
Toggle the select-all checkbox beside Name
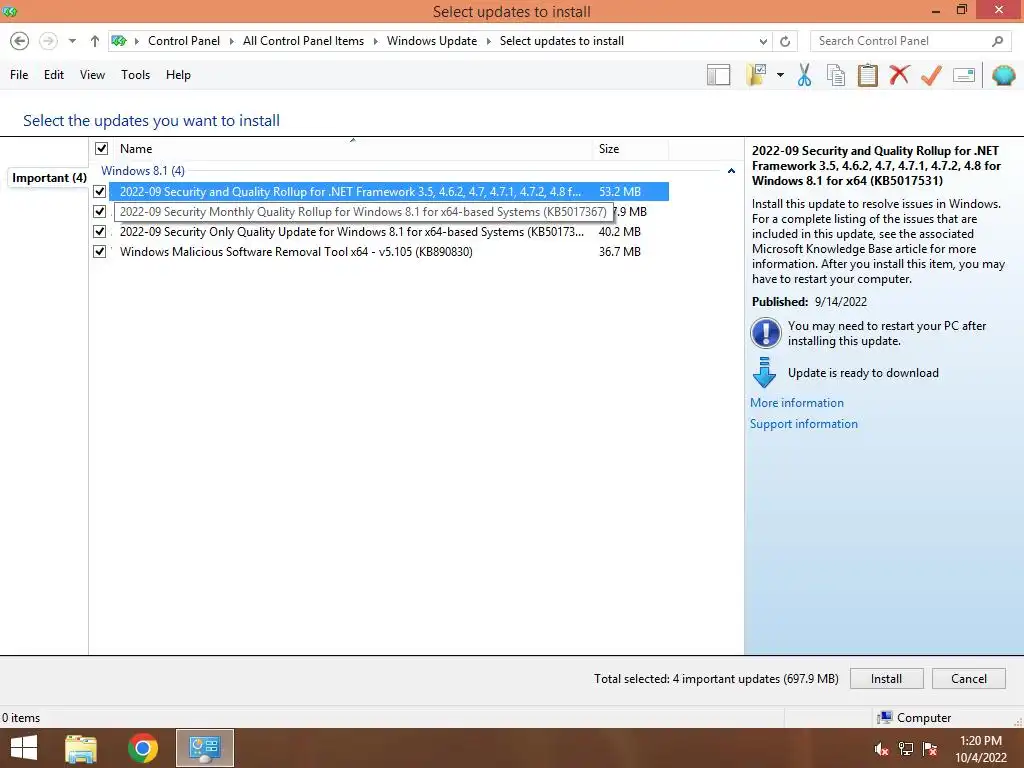click(x=101, y=148)
